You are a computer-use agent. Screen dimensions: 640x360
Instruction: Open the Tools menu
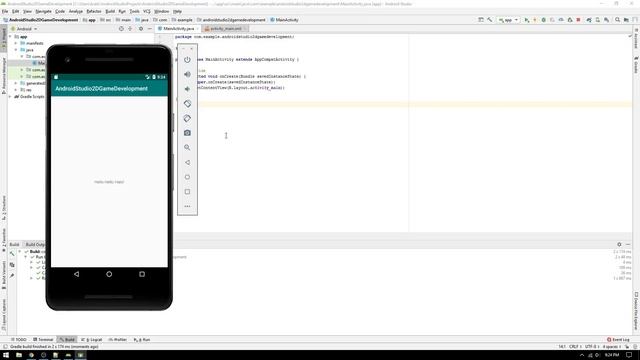coord(135,11)
